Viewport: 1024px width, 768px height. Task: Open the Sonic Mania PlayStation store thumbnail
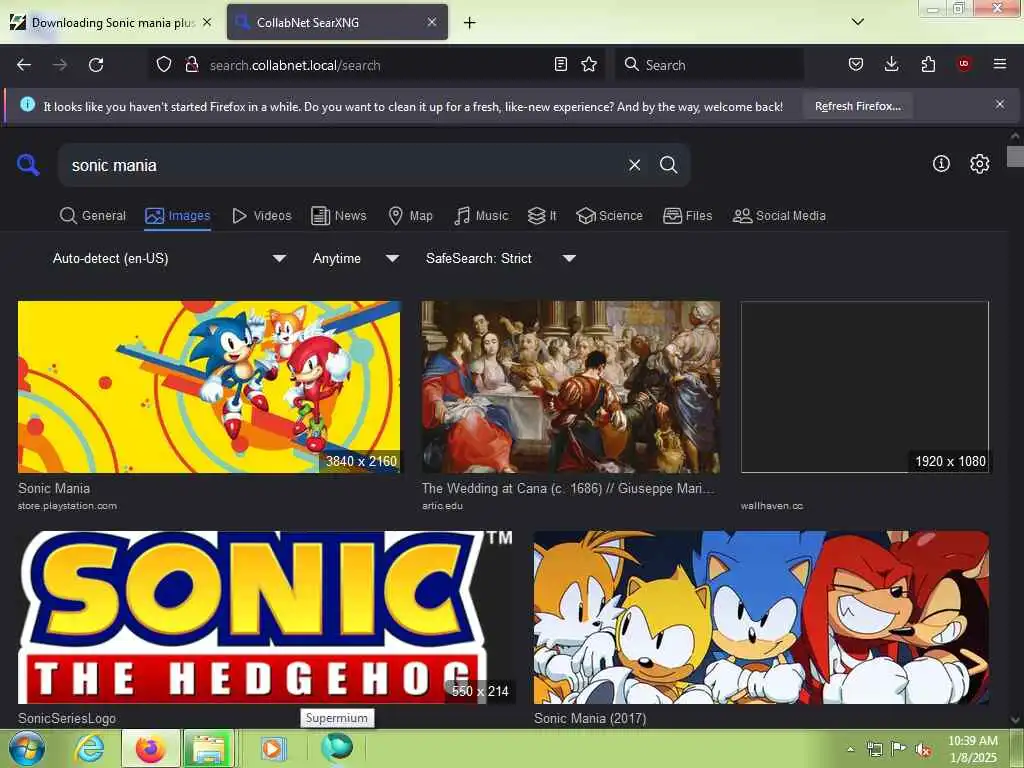[209, 387]
